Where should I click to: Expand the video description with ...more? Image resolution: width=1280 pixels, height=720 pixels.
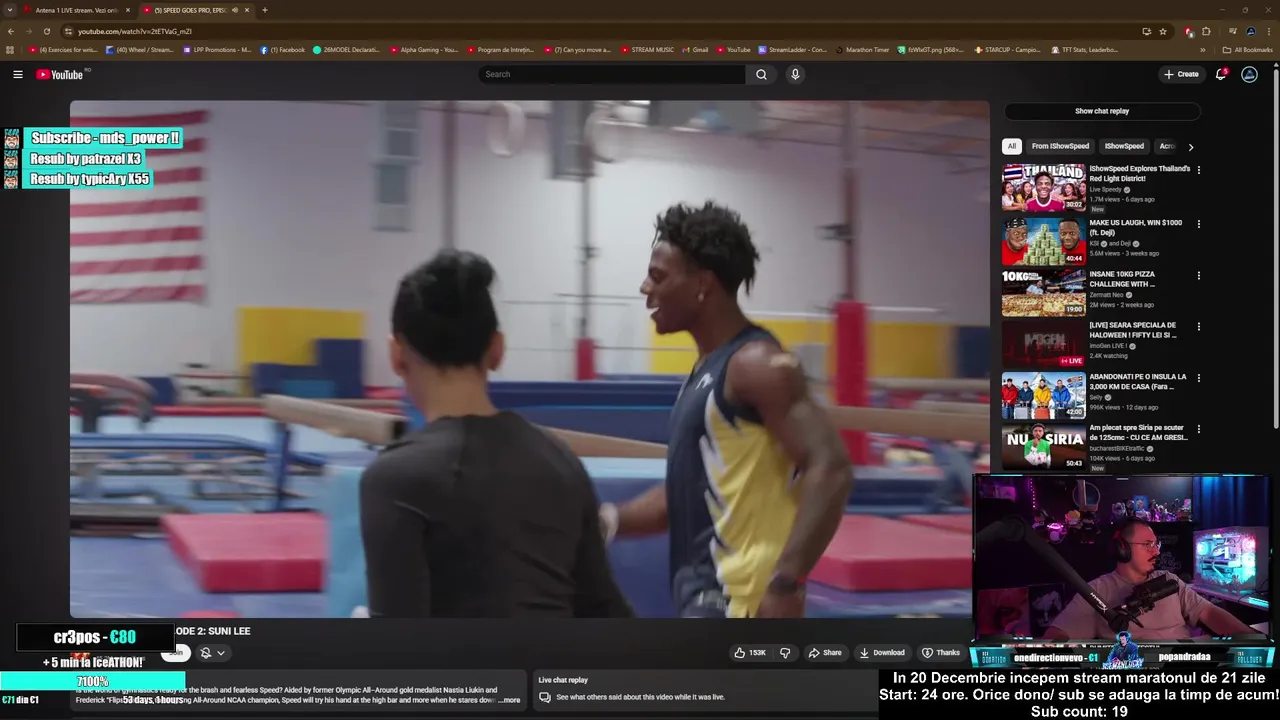pos(511,700)
